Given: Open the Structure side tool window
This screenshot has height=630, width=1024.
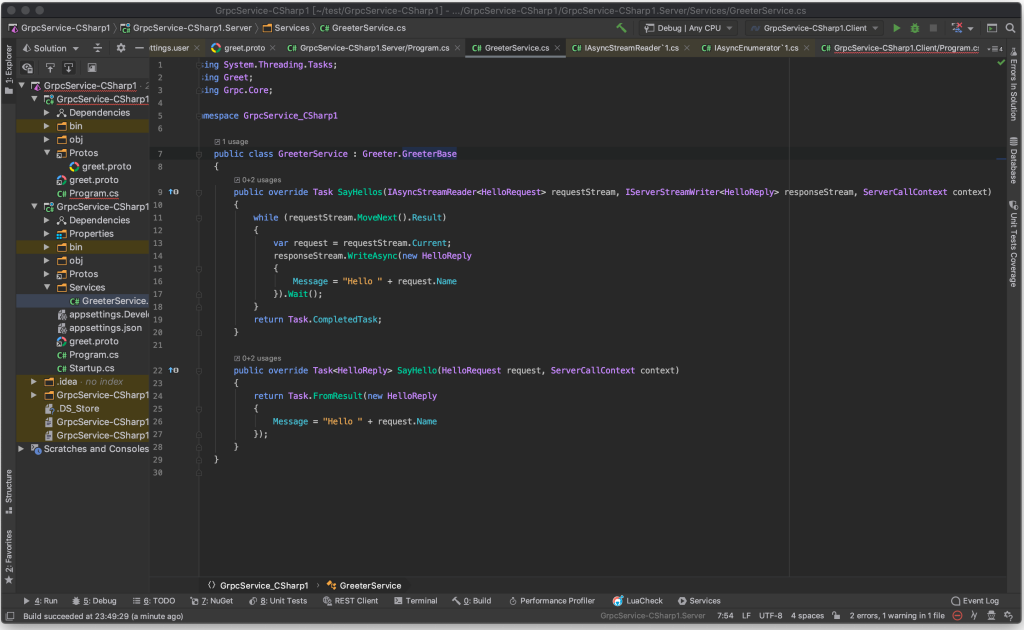Looking at the screenshot, I should point(8,492).
